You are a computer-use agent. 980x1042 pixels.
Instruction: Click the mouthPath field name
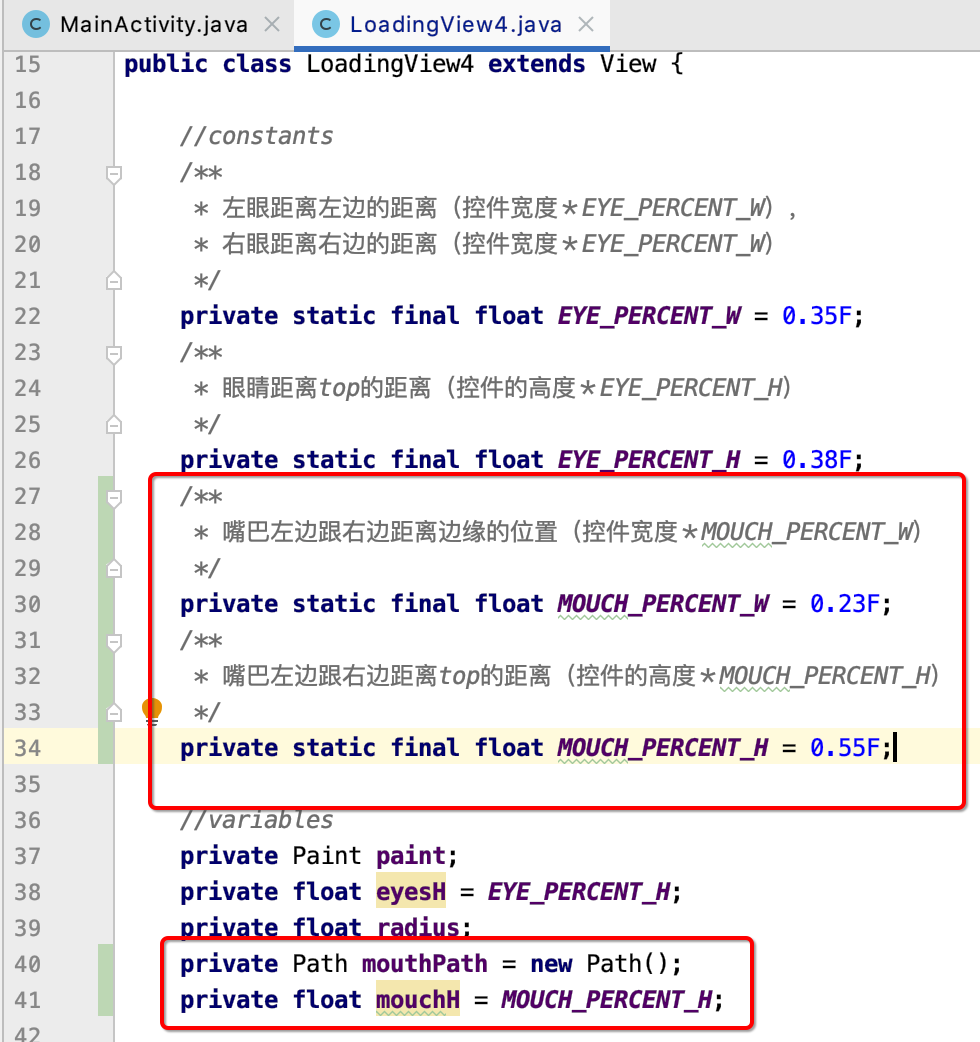[x=425, y=964]
